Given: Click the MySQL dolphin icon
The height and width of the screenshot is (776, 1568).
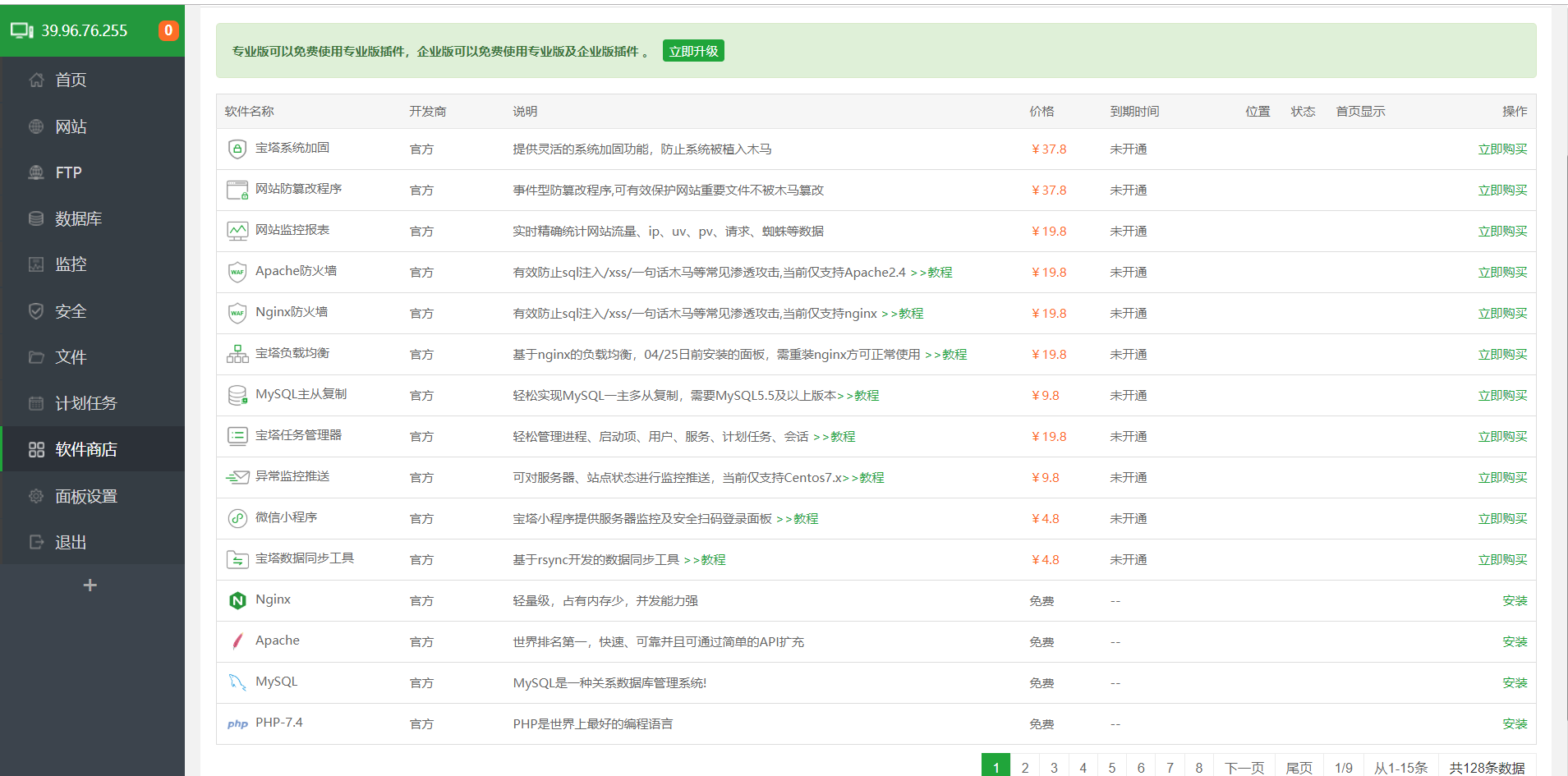Looking at the screenshot, I should 237,682.
